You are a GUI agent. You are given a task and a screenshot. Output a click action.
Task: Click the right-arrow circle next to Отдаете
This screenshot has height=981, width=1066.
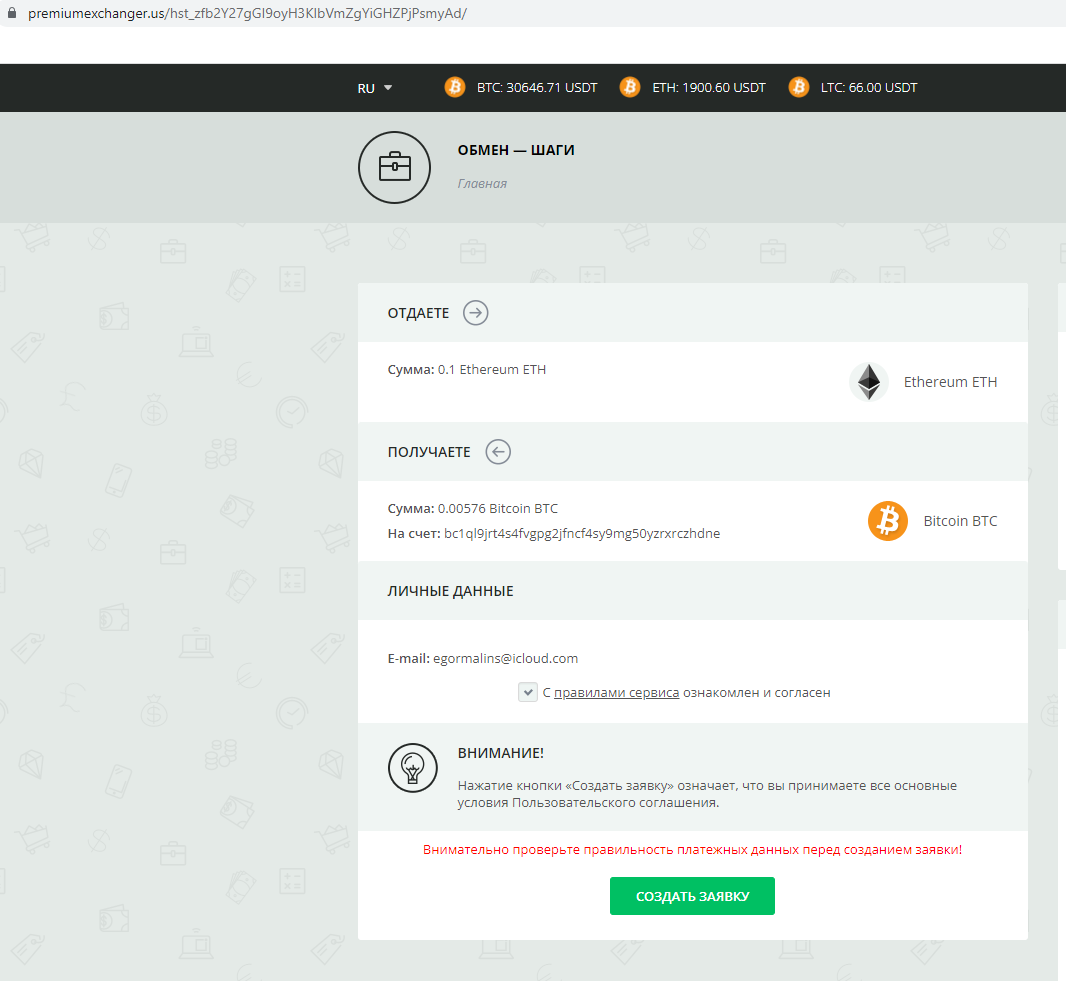476,313
